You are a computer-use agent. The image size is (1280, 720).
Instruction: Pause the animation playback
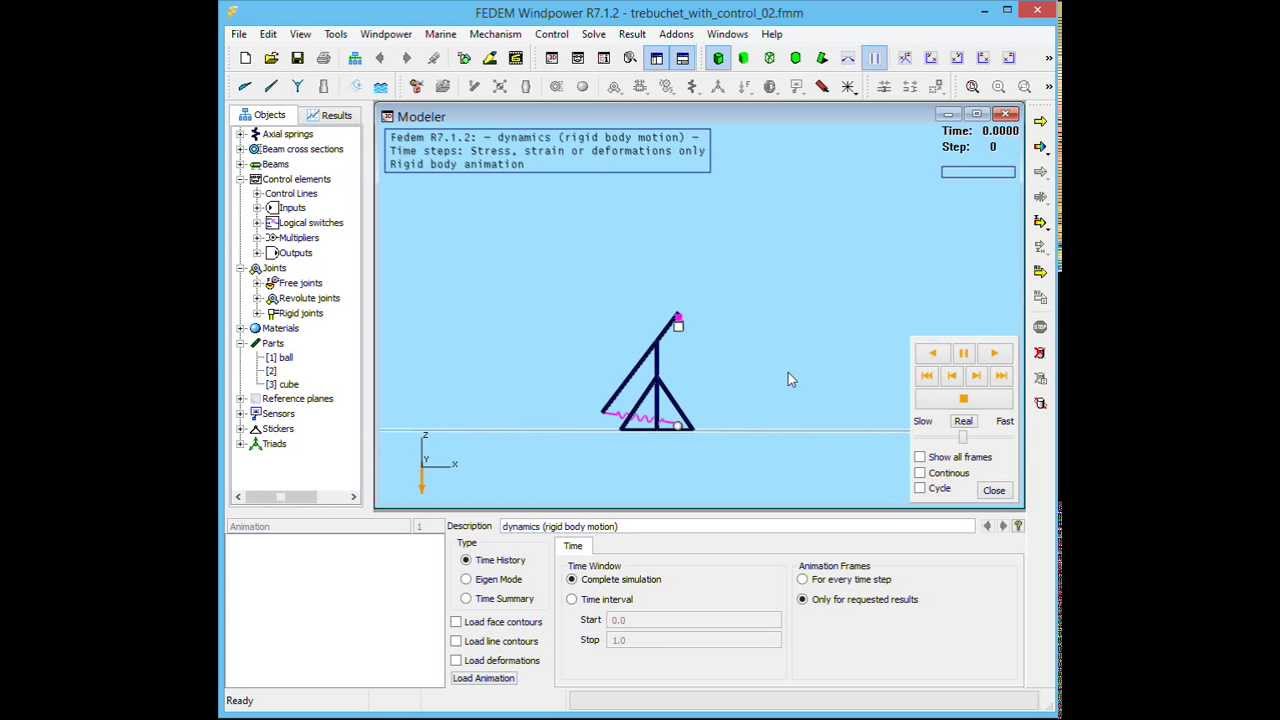(x=963, y=353)
